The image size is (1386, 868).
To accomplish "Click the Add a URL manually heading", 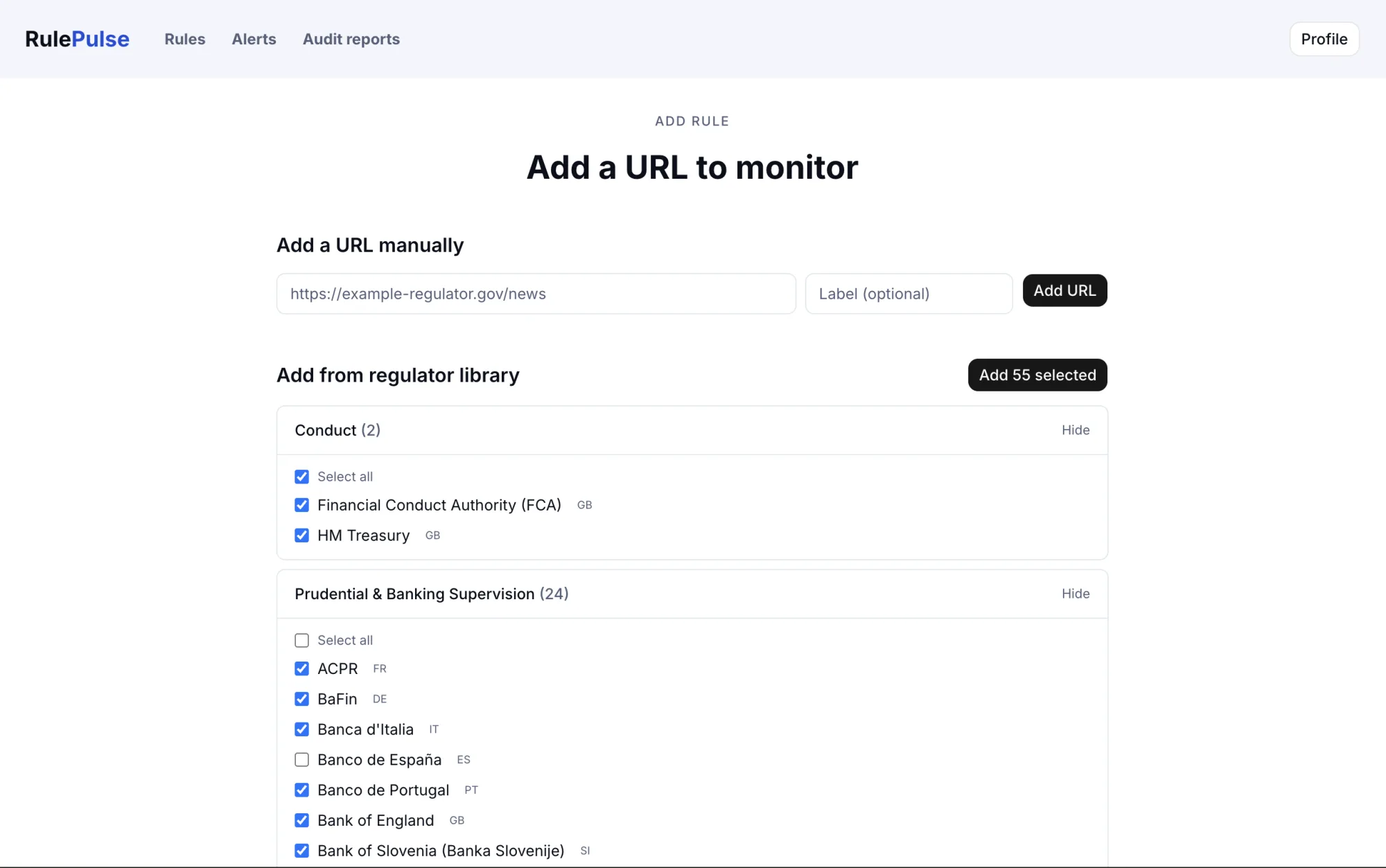I will (x=370, y=245).
